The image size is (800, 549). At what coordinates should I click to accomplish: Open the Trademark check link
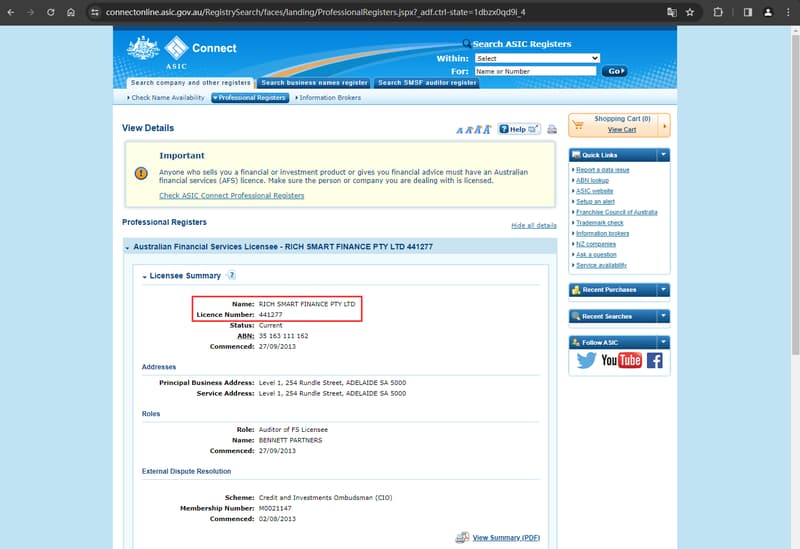[x=599, y=223]
